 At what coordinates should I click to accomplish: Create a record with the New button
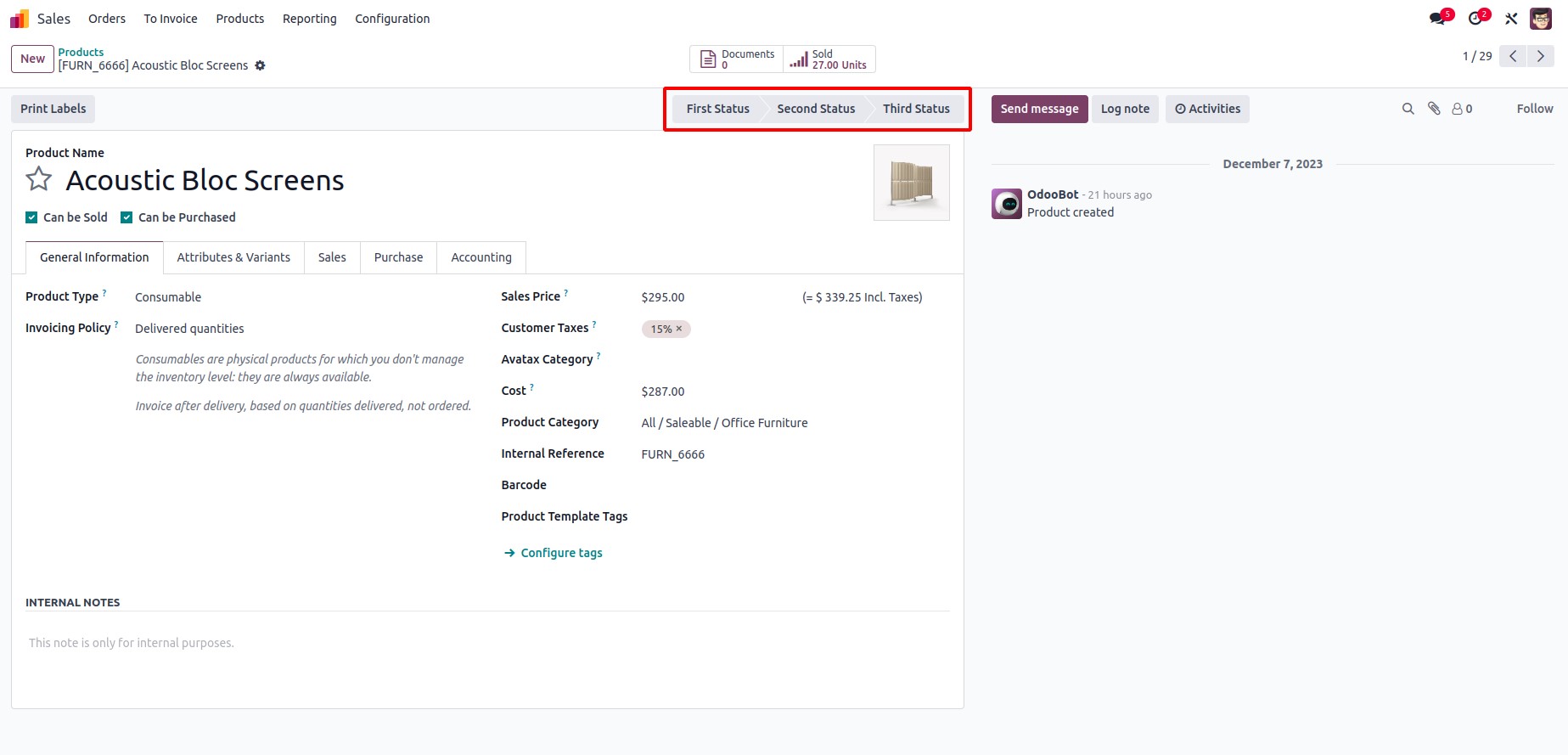pos(32,59)
